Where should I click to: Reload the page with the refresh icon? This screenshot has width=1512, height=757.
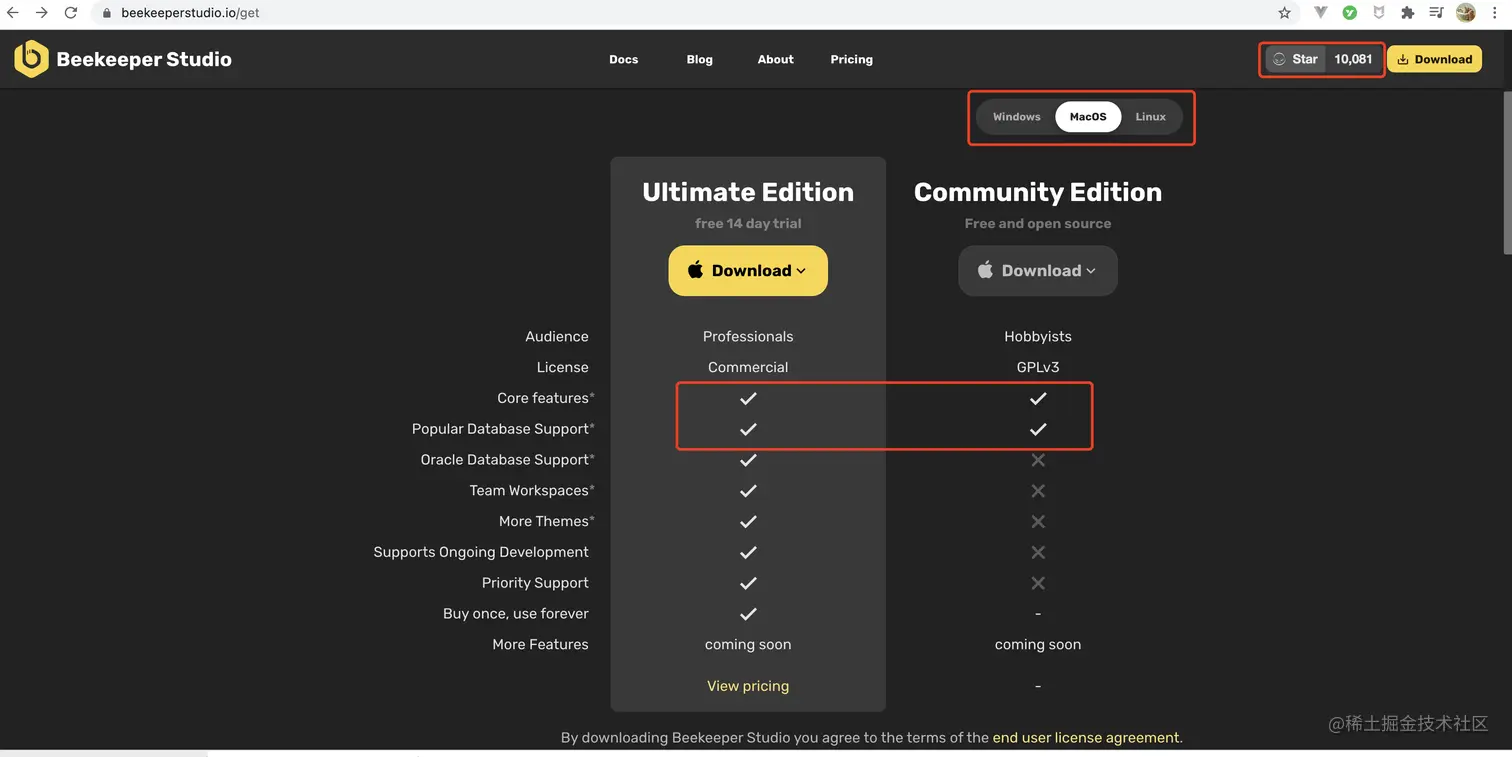(x=71, y=13)
